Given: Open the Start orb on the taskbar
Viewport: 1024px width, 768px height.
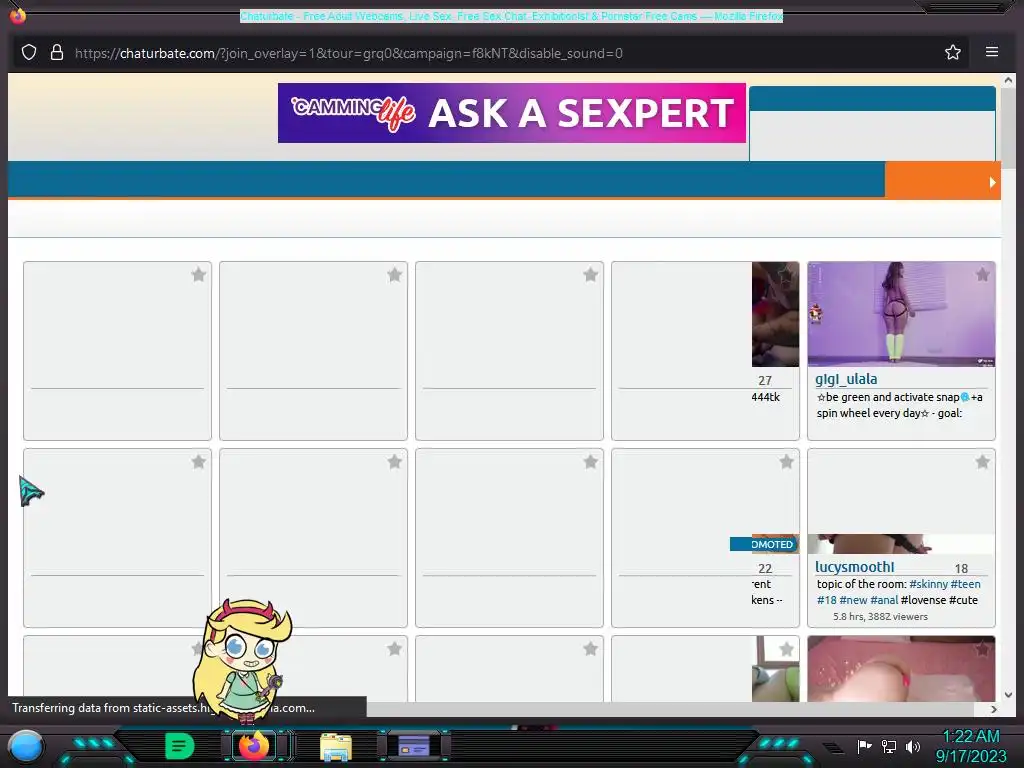Looking at the screenshot, I should pyautogui.click(x=25, y=746).
